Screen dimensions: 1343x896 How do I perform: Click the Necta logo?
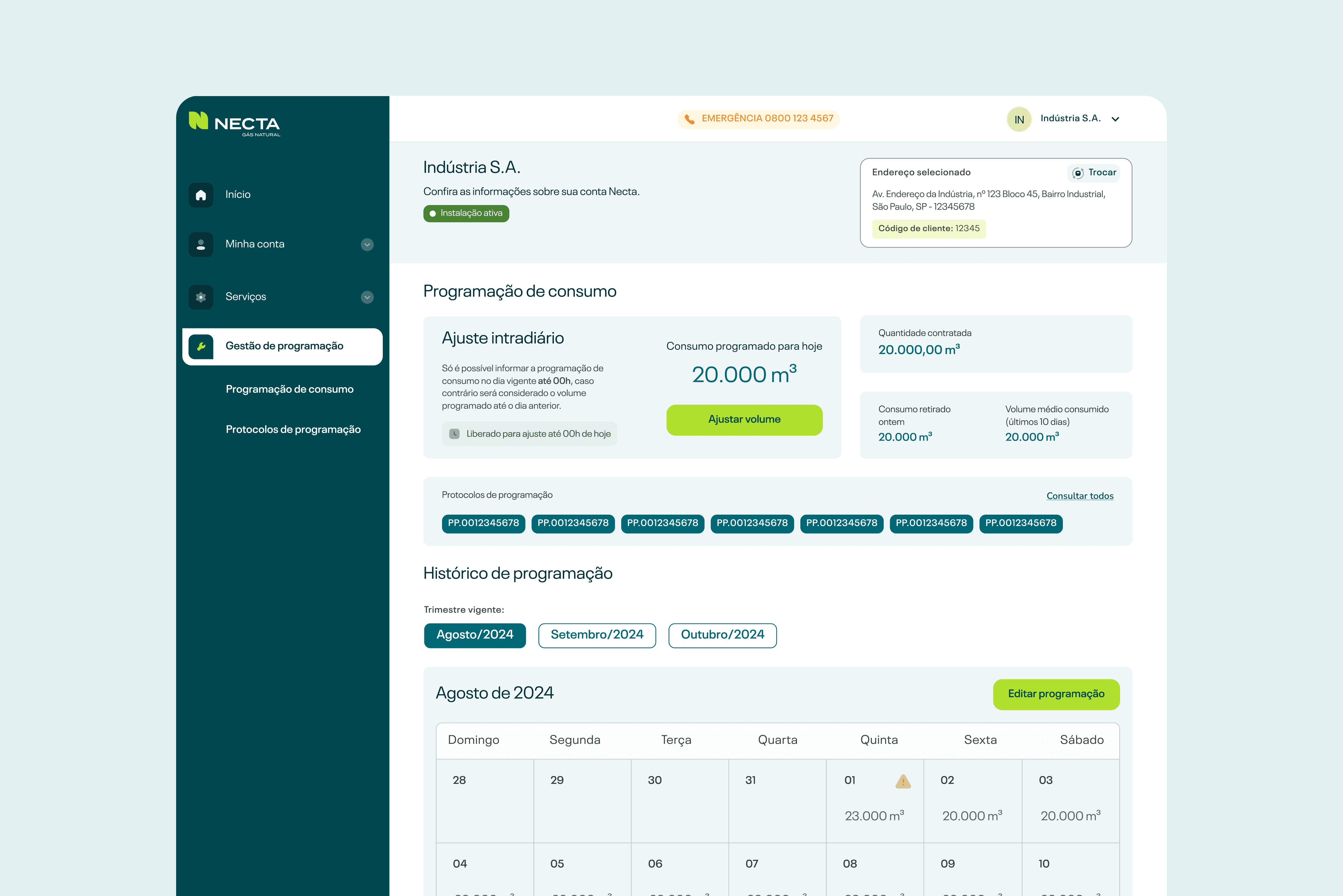coord(234,124)
